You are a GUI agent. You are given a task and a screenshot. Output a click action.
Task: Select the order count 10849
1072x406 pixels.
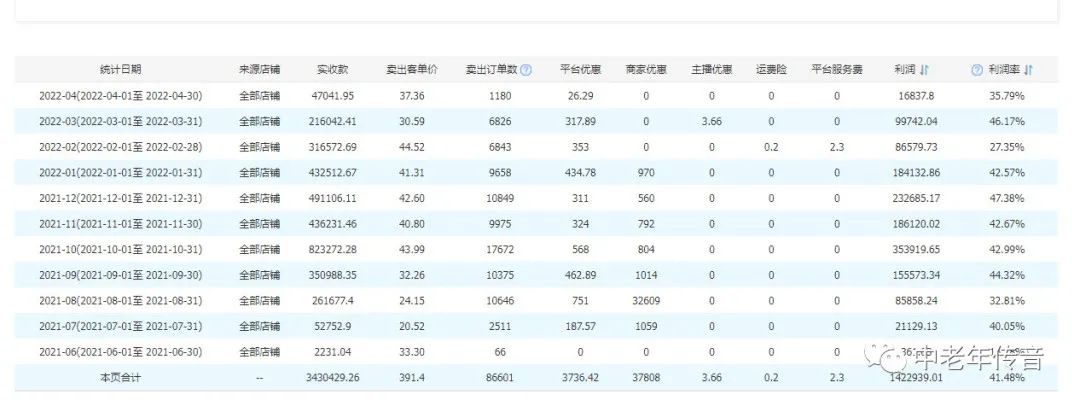tap(499, 198)
